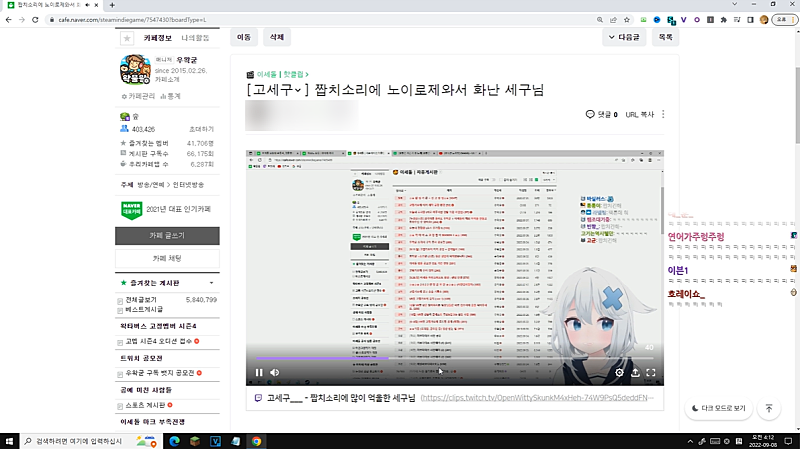
Task: Toggle dark mode view button
Action: (718, 408)
